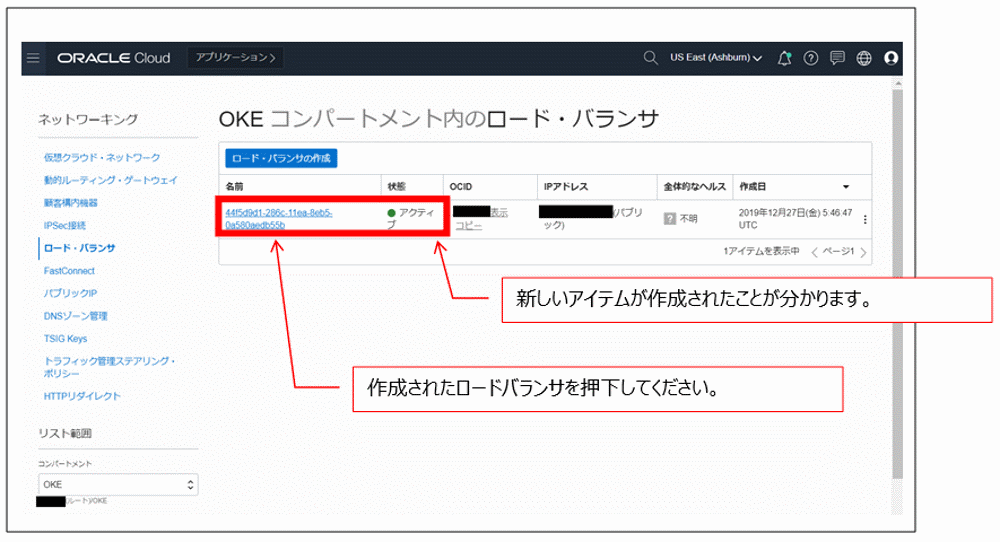Click the unknown health question mark icon
1000x542 pixels.
[670, 219]
